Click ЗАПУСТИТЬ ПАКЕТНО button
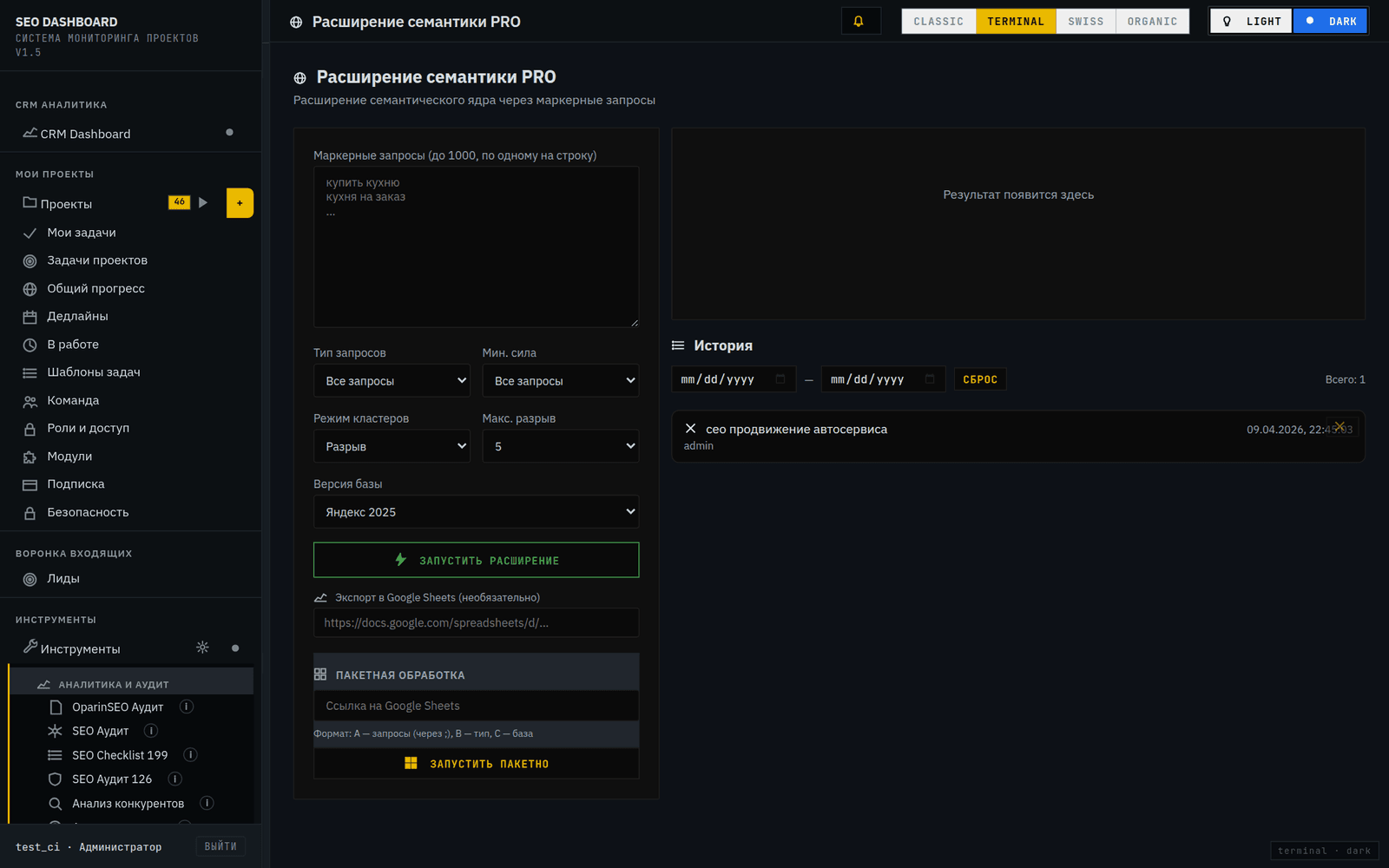This screenshot has width=1389, height=868. tap(476, 764)
